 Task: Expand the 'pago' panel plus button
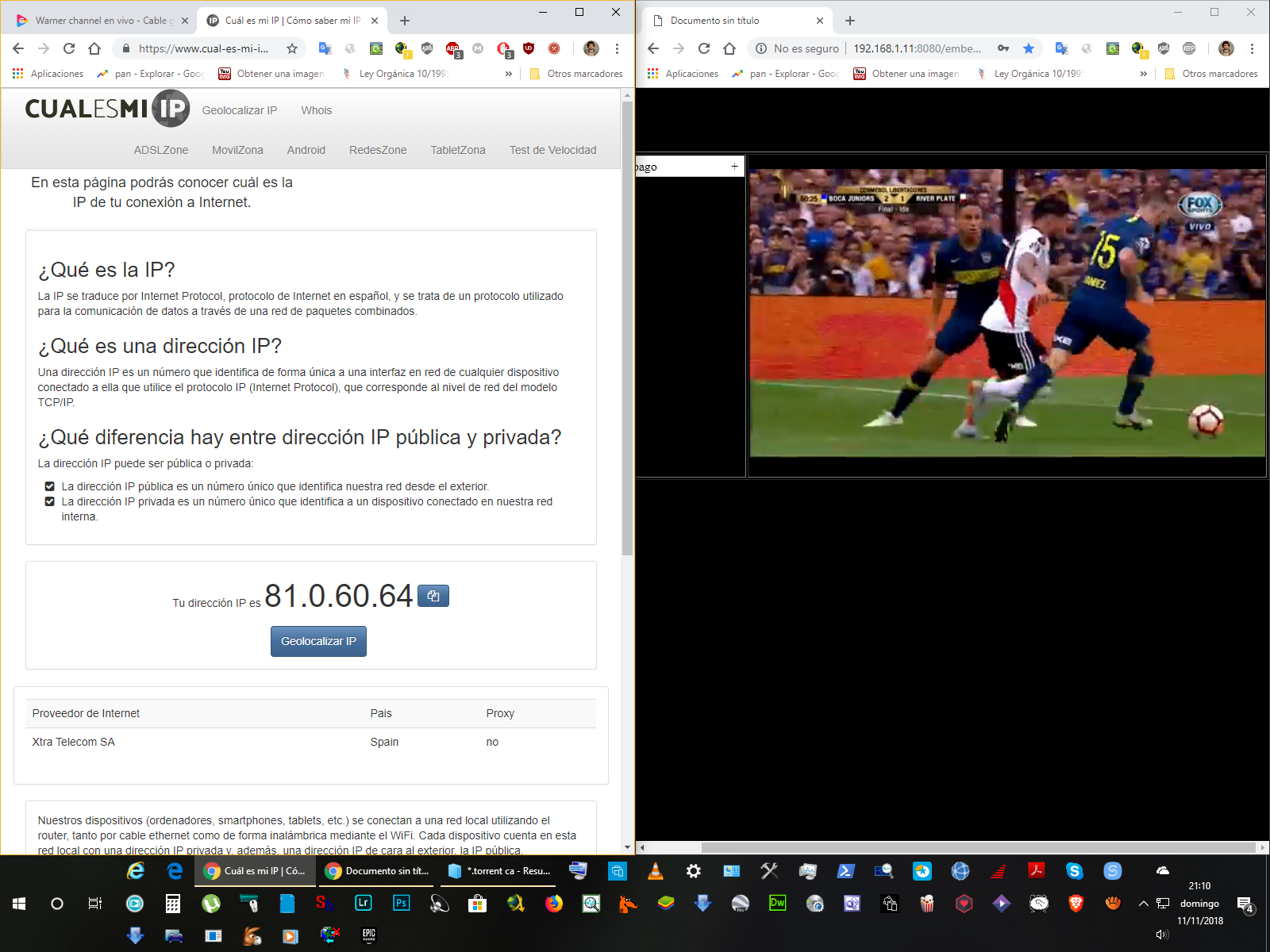click(734, 167)
